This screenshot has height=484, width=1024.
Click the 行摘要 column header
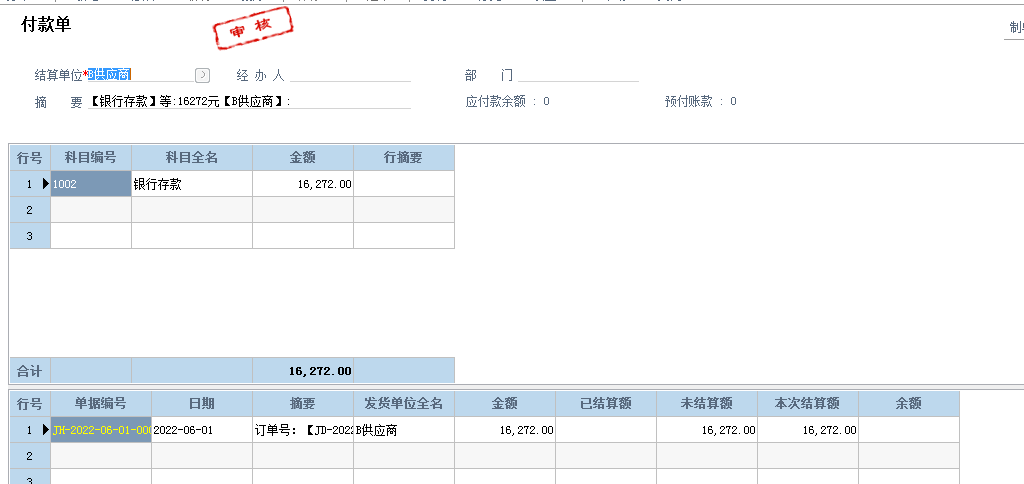point(403,158)
